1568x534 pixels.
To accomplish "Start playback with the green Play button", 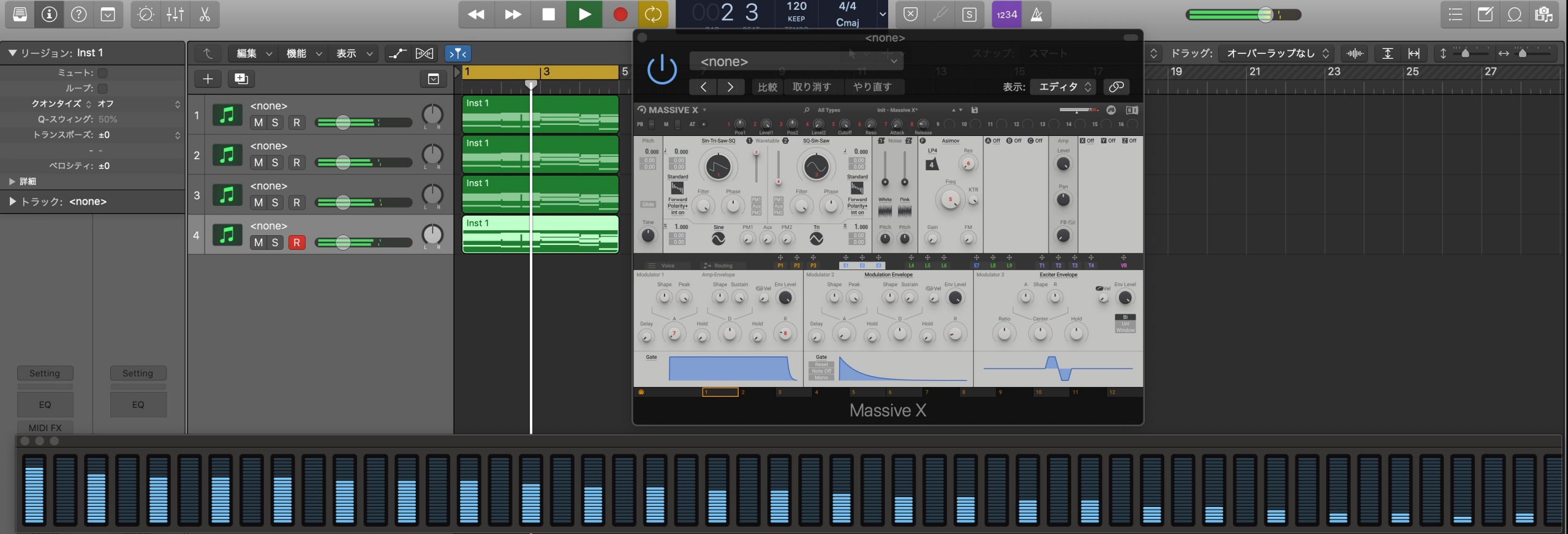I will pyautogui.click(x=584, y=14).
